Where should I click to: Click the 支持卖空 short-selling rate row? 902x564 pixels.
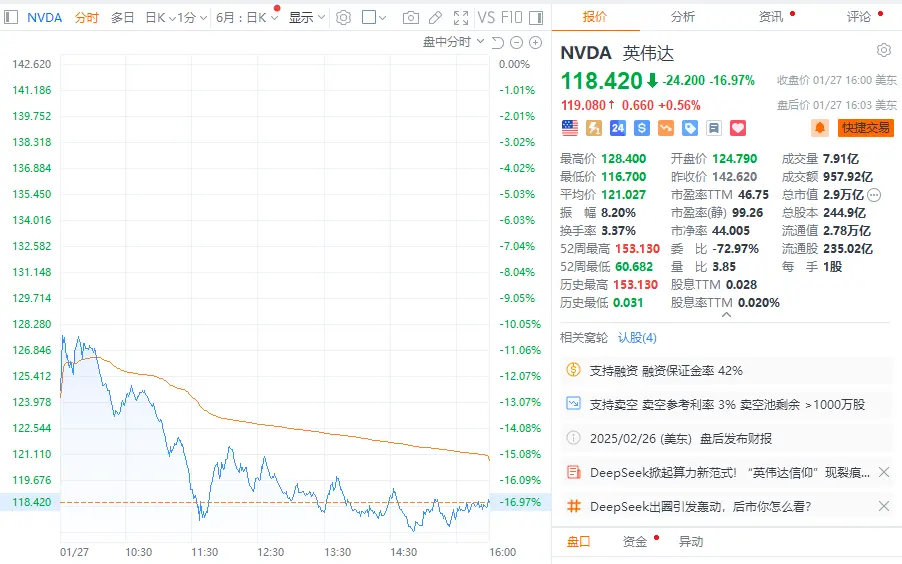coord(725,405)
